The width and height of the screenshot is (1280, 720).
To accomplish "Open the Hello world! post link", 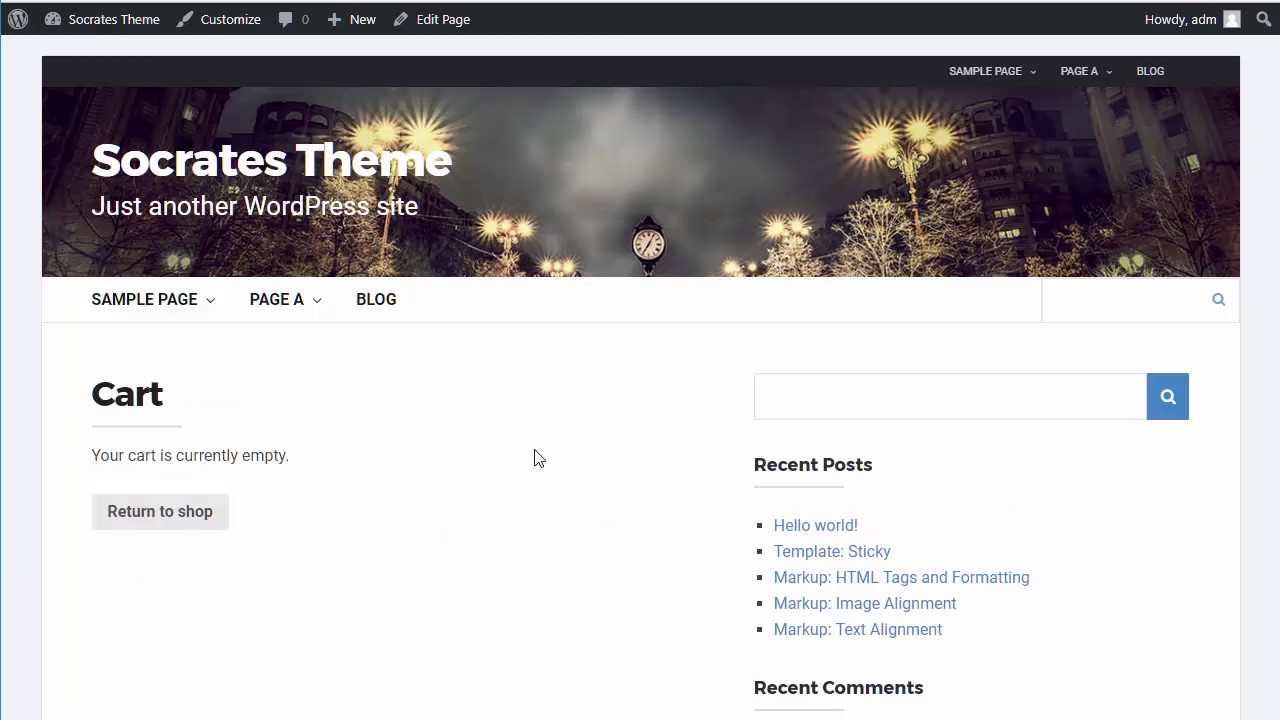I will click(815, 525).
